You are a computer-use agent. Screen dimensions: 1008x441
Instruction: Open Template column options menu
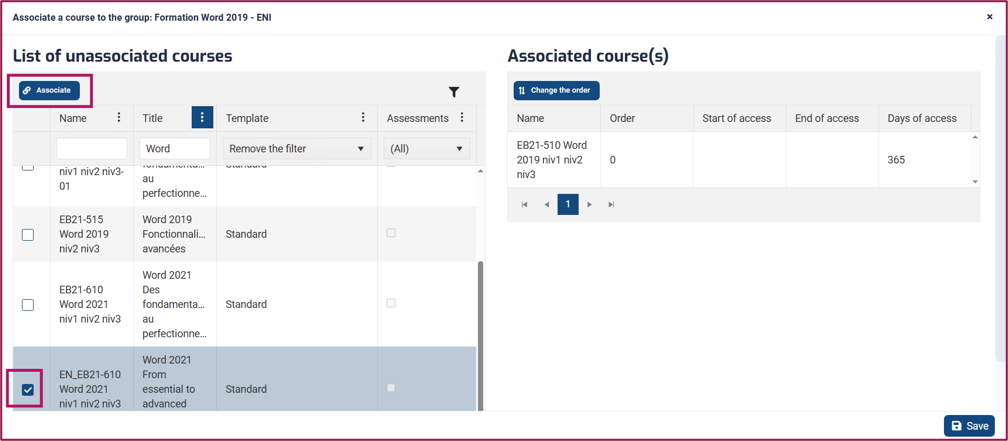tap(363, 118)
